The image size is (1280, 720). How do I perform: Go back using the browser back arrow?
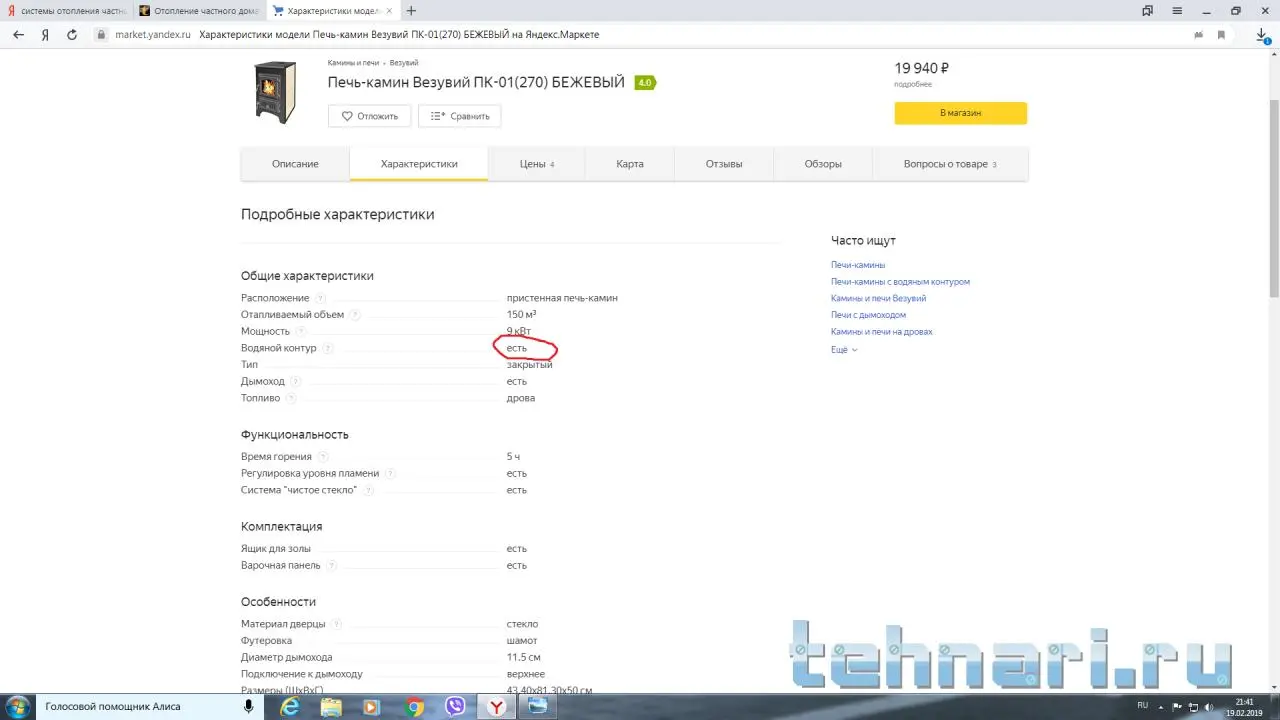point(18,34)
